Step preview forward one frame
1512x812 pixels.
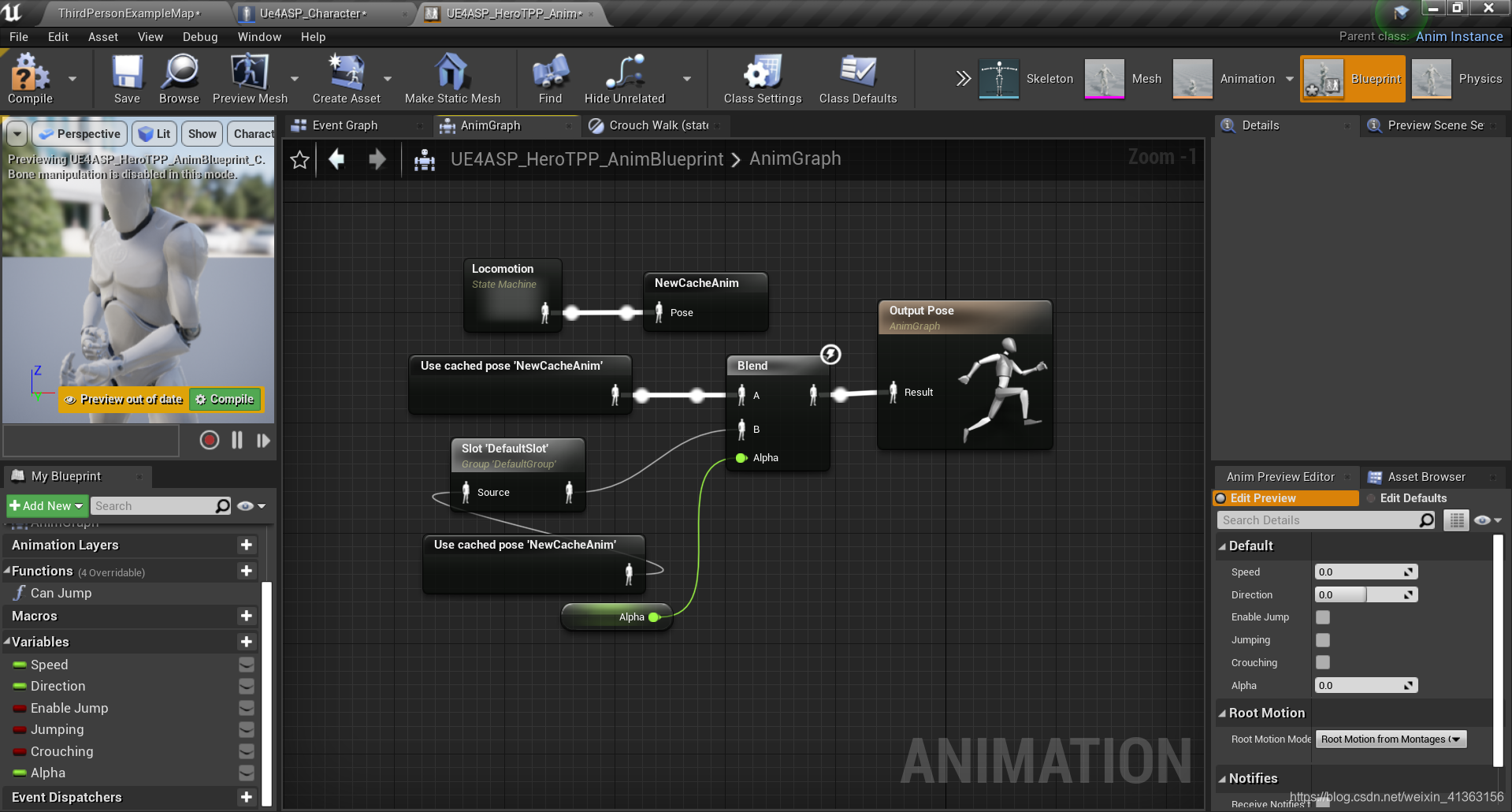click(x=263, y=441)
